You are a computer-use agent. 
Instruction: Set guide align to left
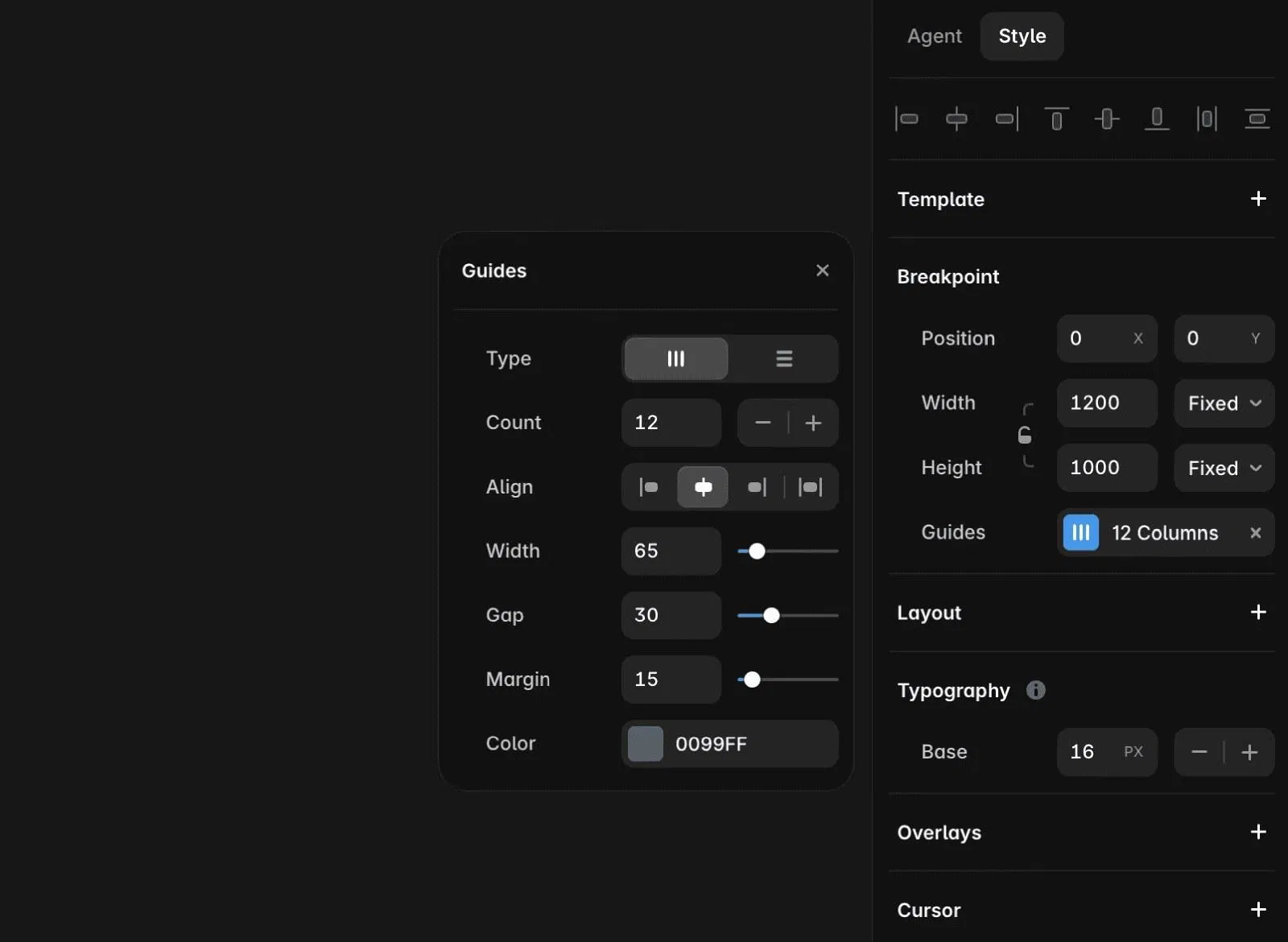pos(649,487)
